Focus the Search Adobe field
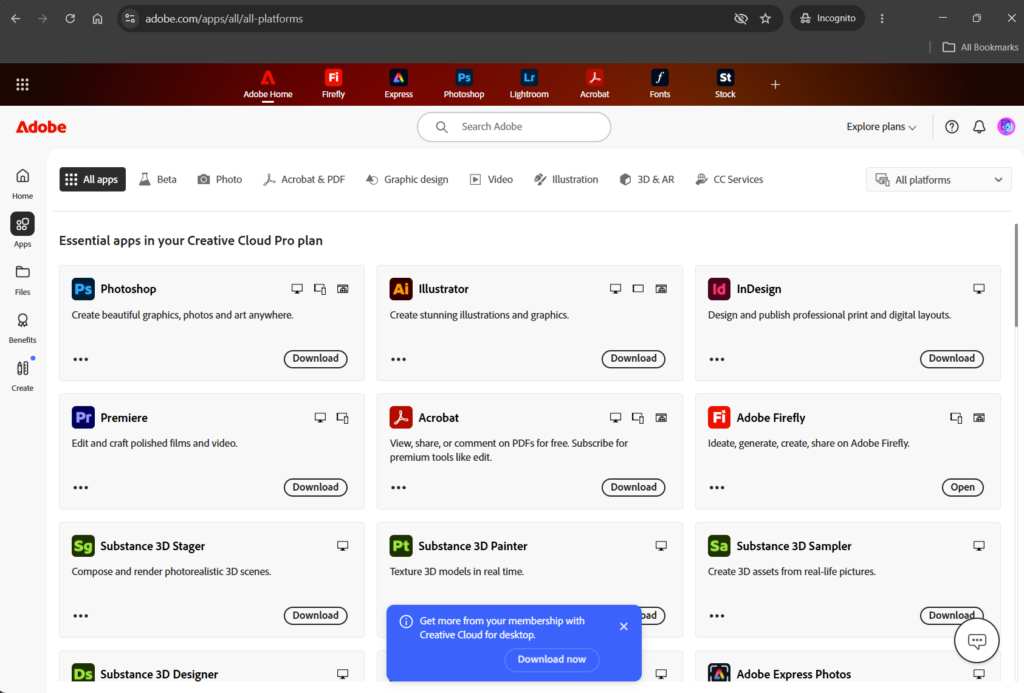 point(514,127)
